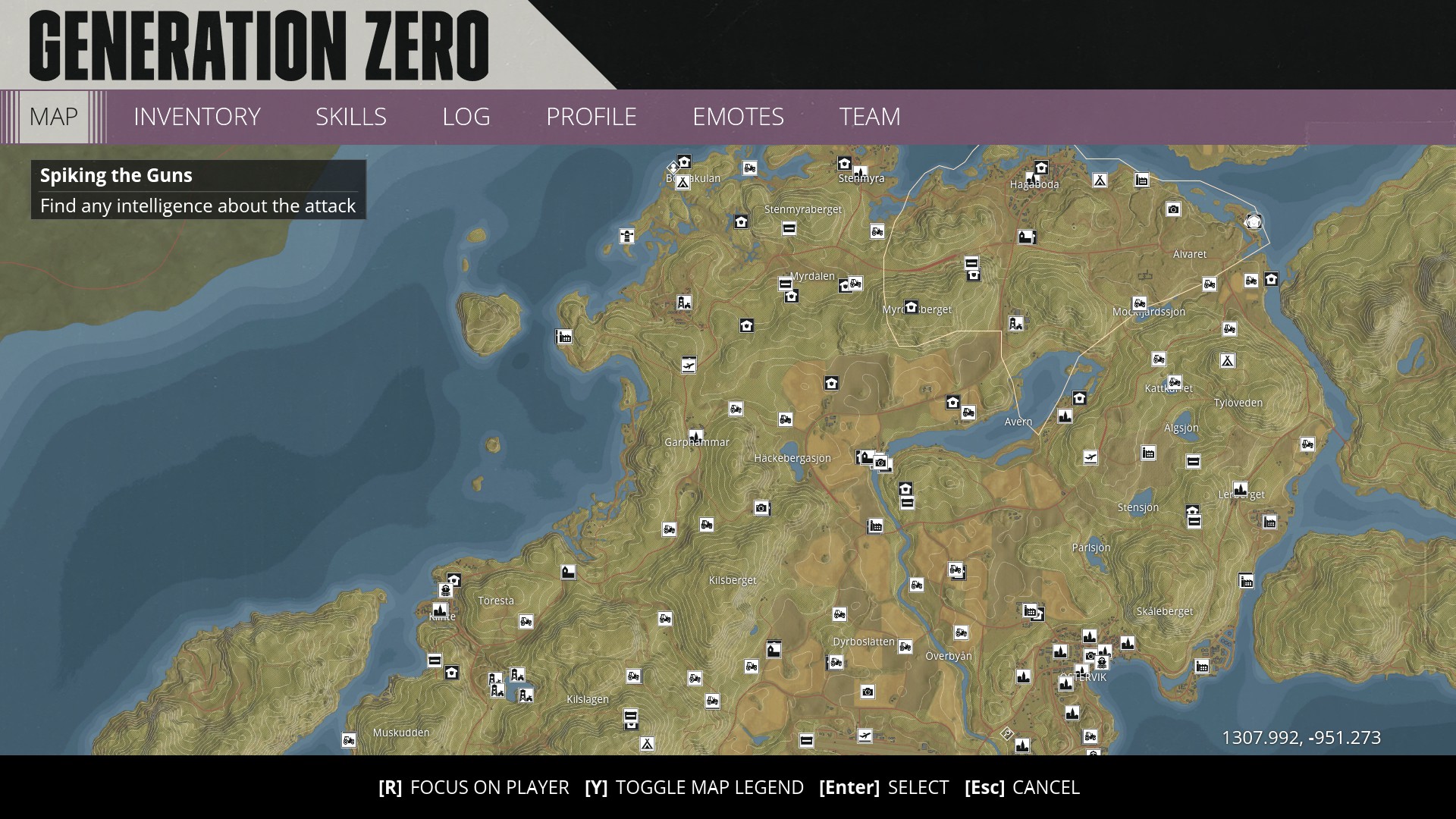
Task: Toggle the map legend with [Y] prompt
Action: pyautogui.click(x=694, y=787)
